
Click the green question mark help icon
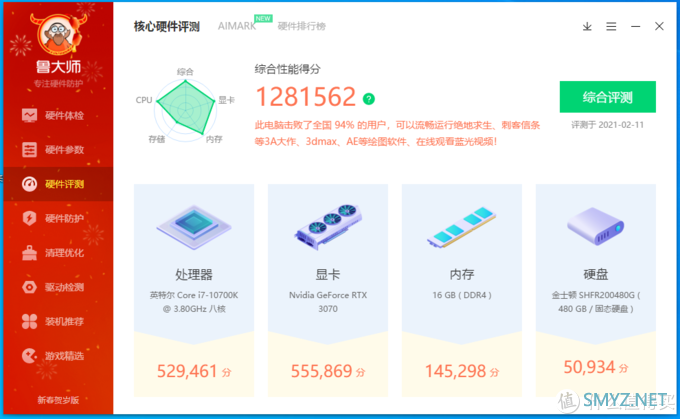(369, 99)
